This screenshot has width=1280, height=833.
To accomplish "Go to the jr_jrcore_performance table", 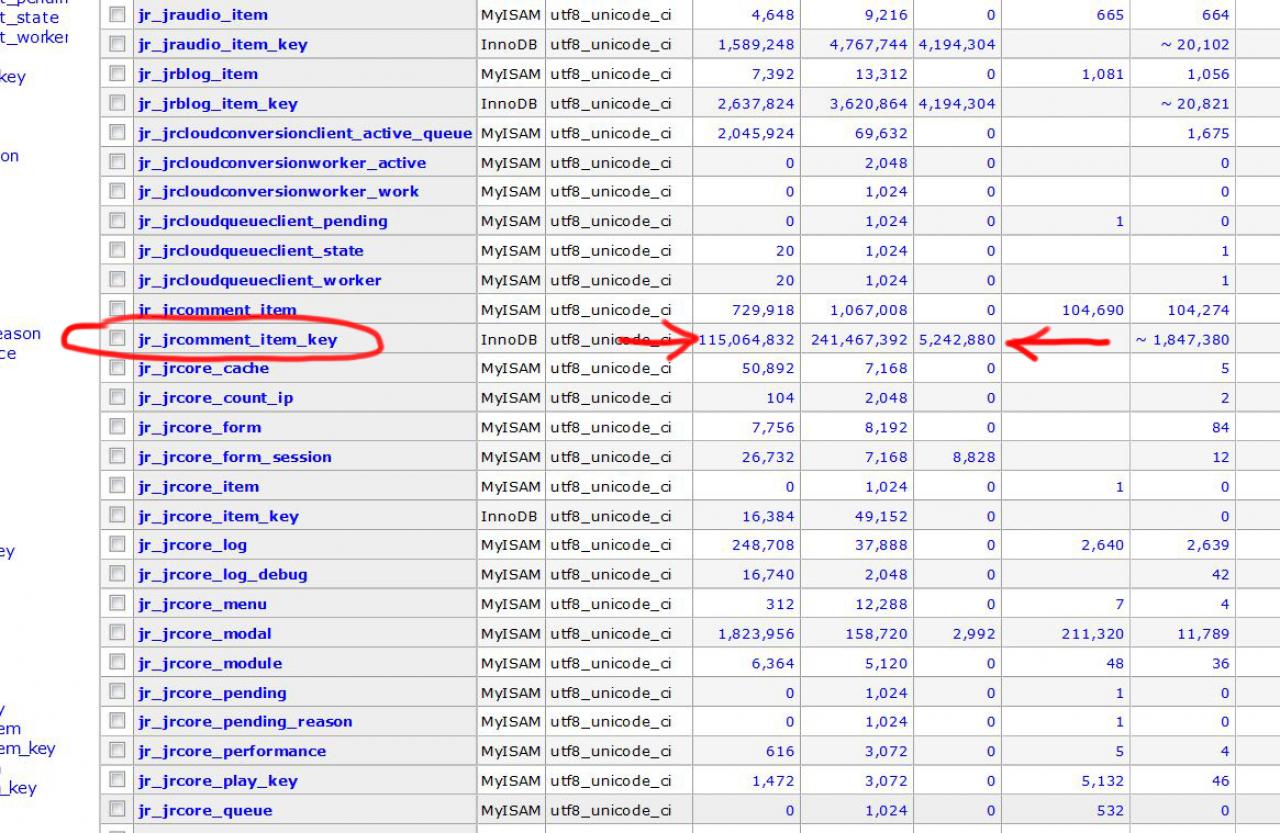I will pos(231,751).
